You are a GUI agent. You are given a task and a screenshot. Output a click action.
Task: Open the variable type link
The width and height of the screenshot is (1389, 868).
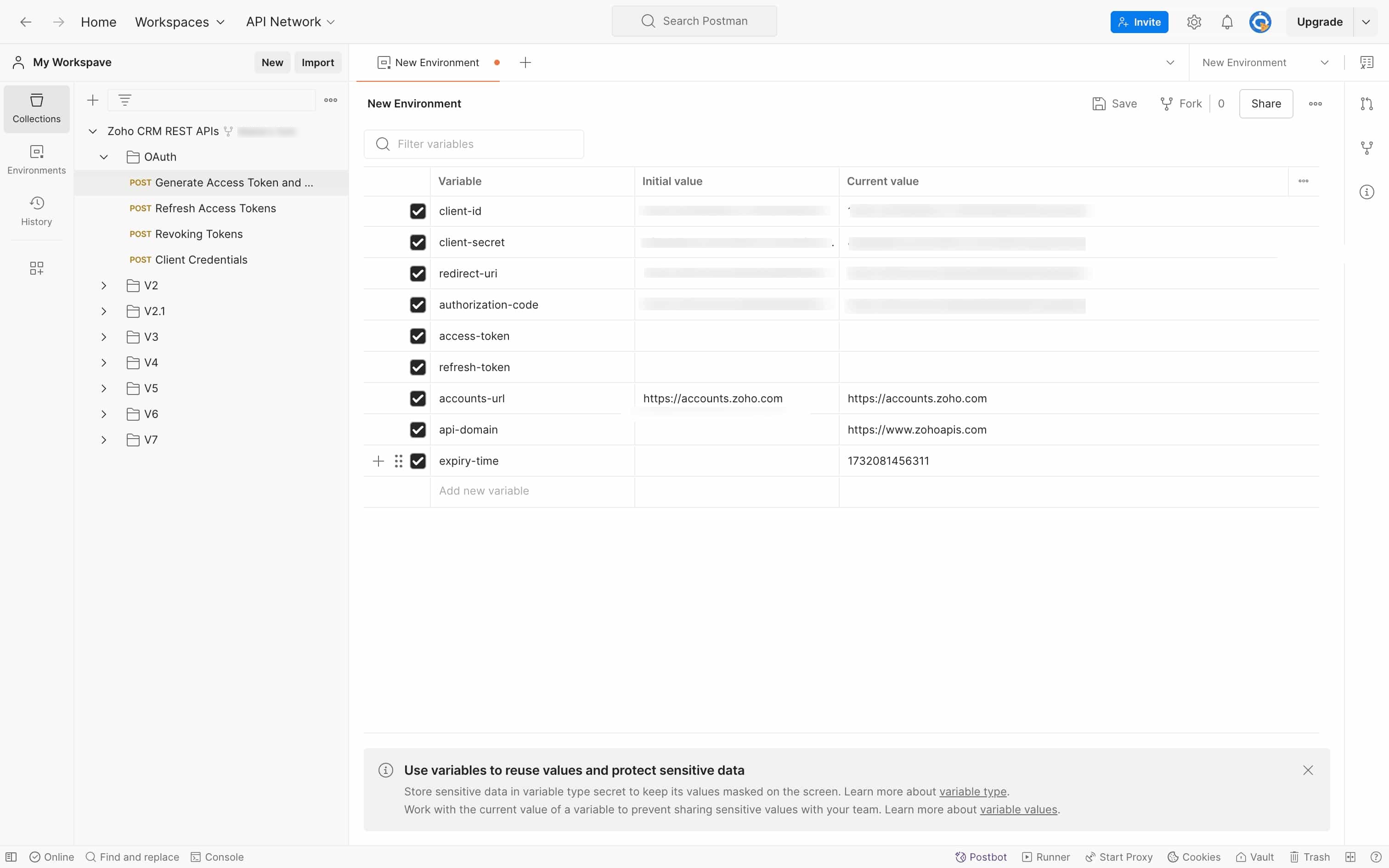[x=972, y=792]
